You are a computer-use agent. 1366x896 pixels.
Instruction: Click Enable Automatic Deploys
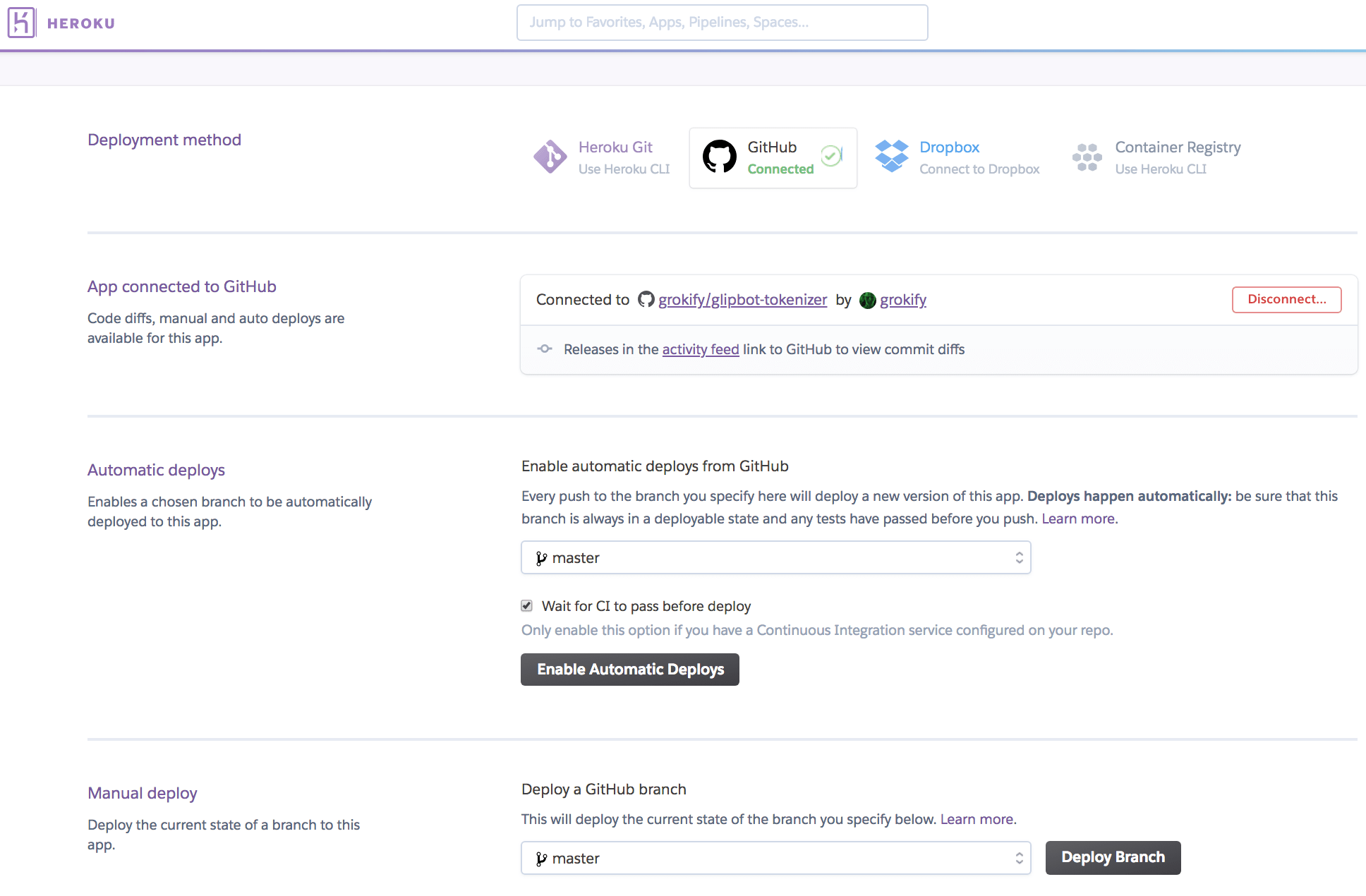(629, 669)
